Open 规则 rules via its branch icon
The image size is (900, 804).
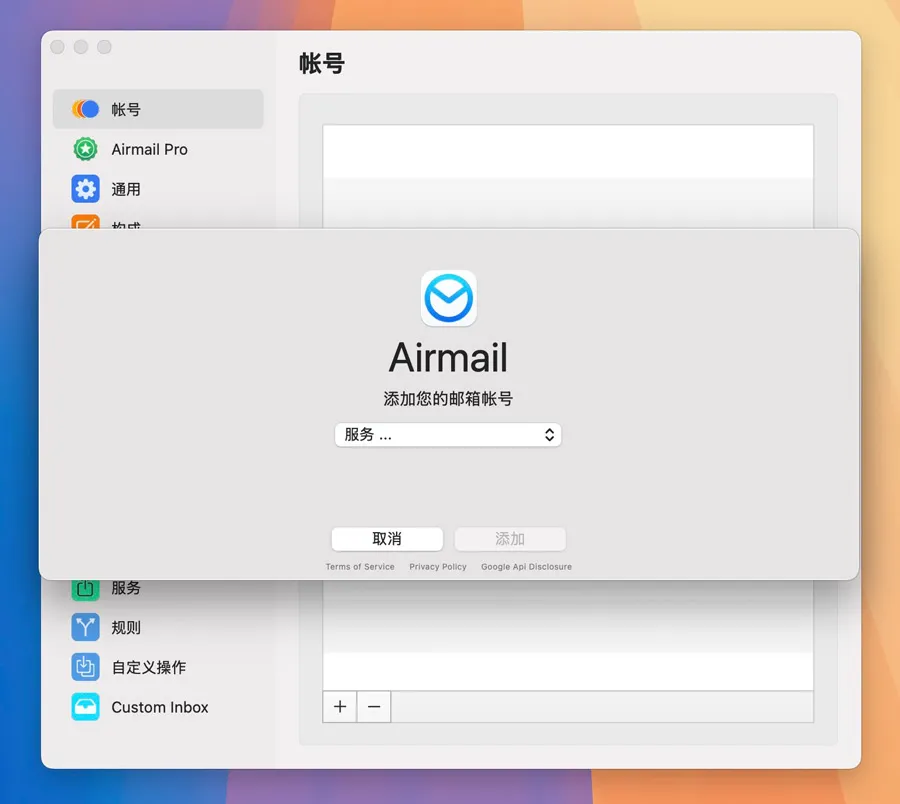click(86, 627)
